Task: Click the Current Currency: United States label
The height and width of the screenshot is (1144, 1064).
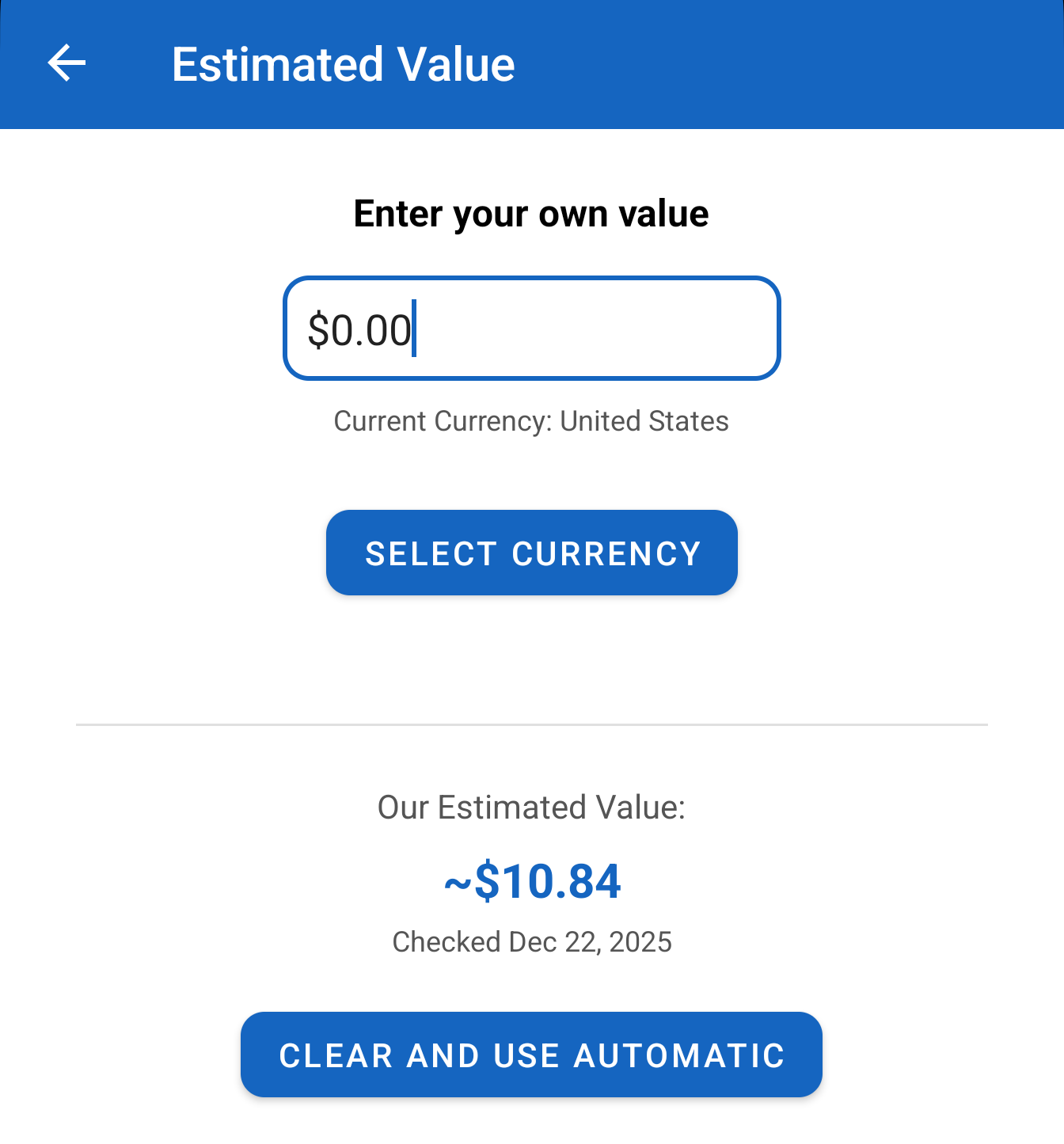Action: [531, 421]
